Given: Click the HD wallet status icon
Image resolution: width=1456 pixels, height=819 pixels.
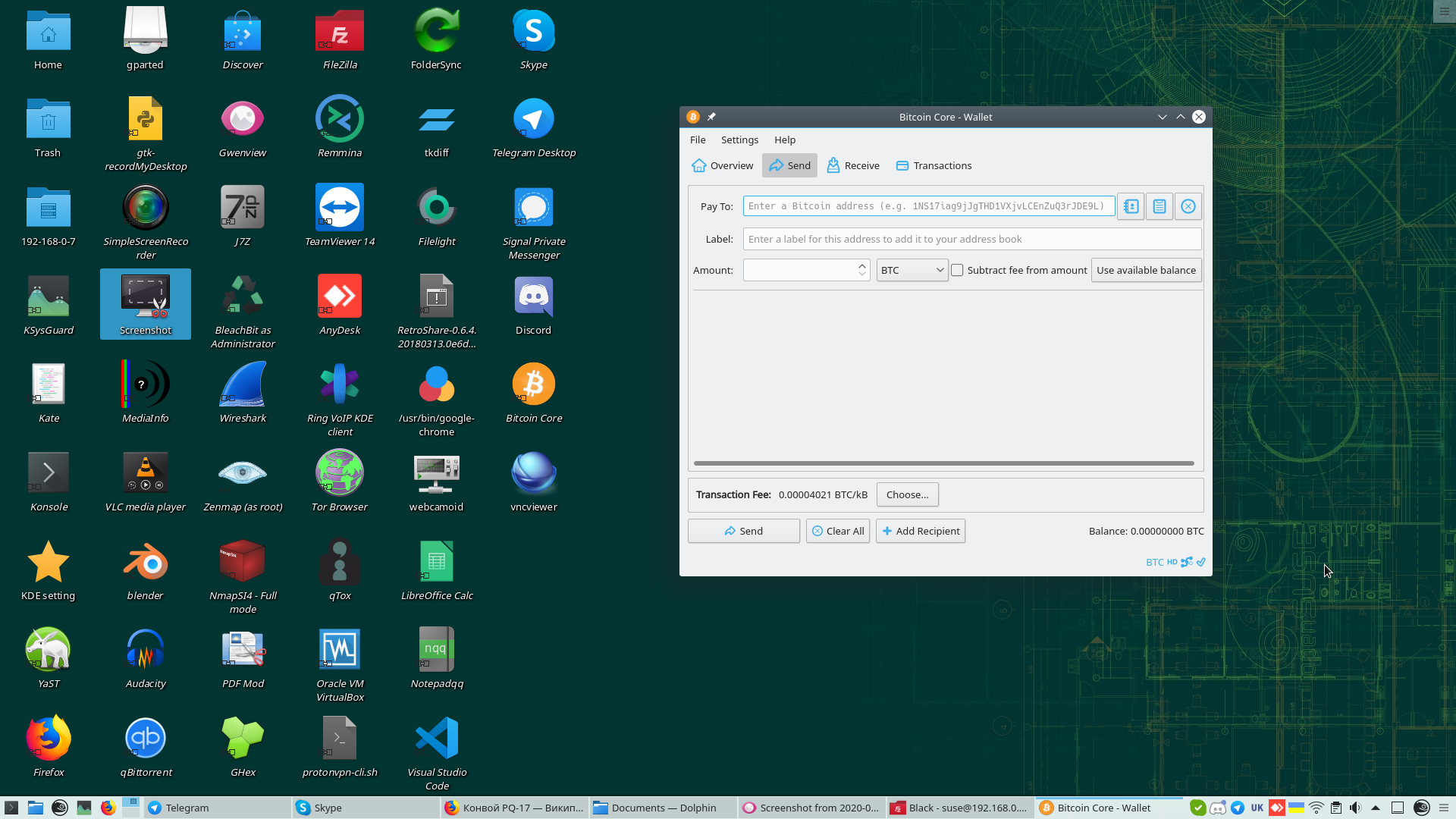Looking at the screenshot, I should click(x=1172, y=562).
